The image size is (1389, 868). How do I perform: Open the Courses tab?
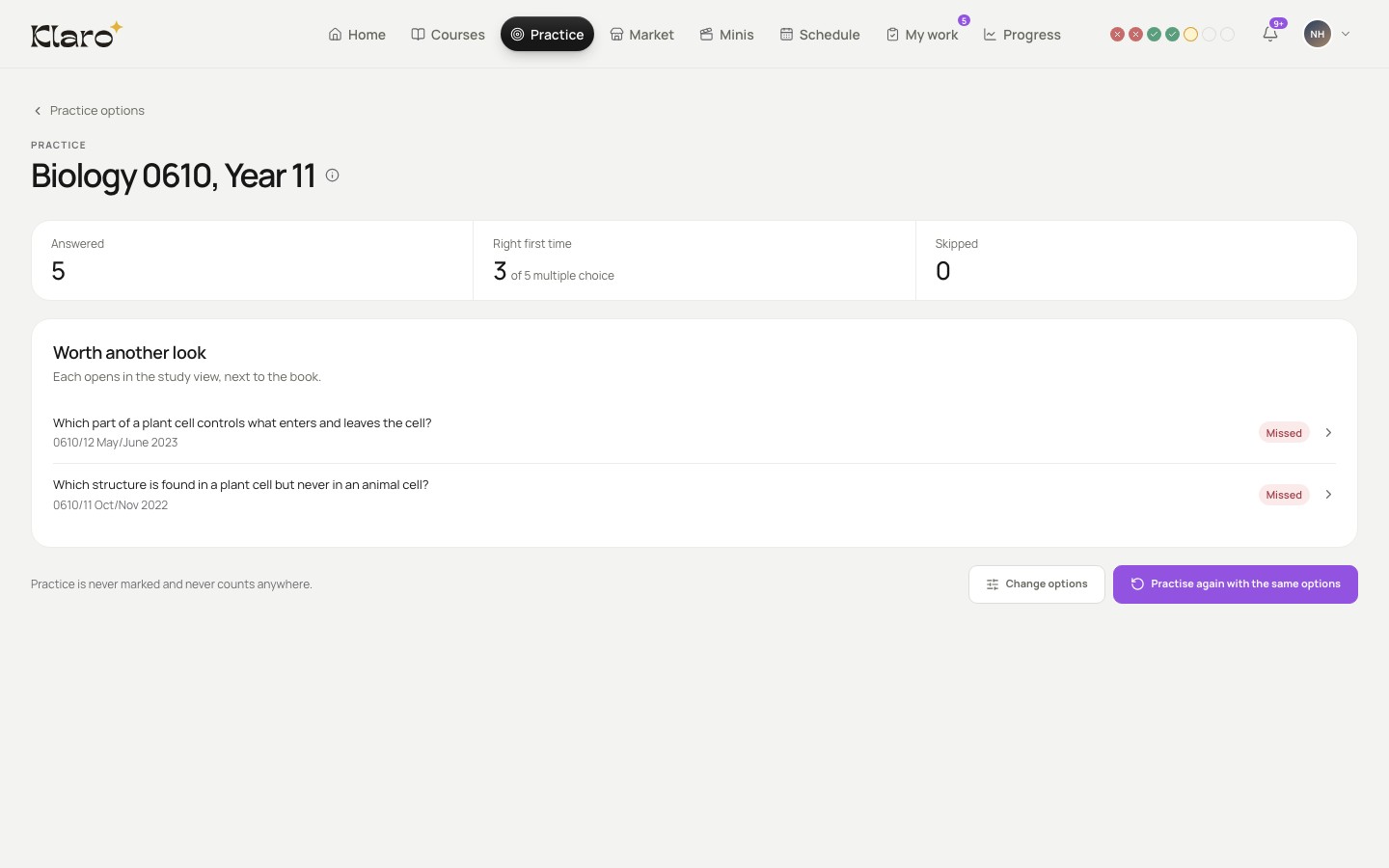pos(448,34)
